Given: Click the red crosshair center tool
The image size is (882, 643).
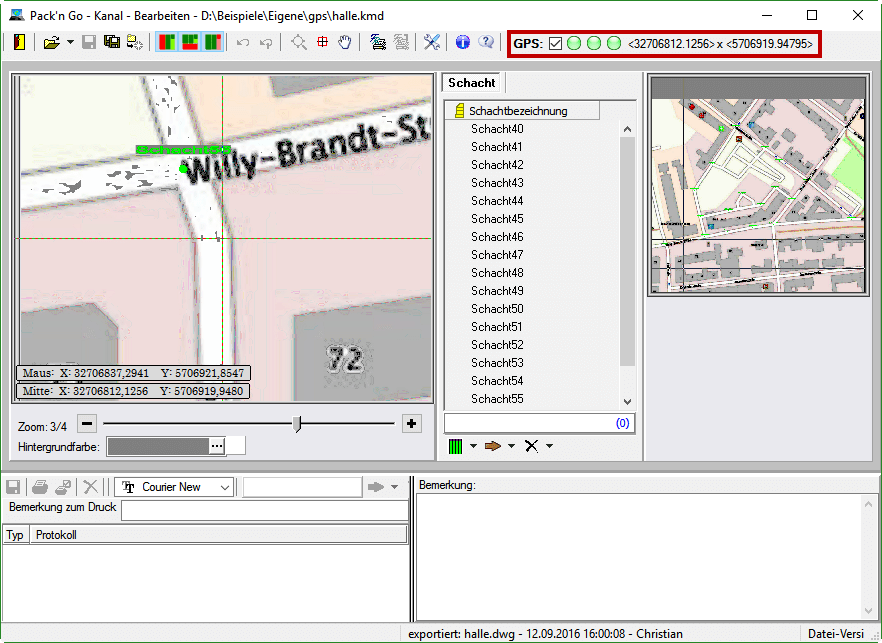Looking at the screenshot, I should pyautogui.click(x=322, y=42).
